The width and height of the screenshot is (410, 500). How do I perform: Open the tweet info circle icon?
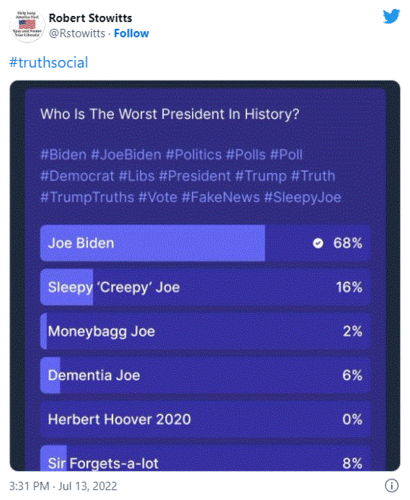pyautogui.click(x=392, y=486)
